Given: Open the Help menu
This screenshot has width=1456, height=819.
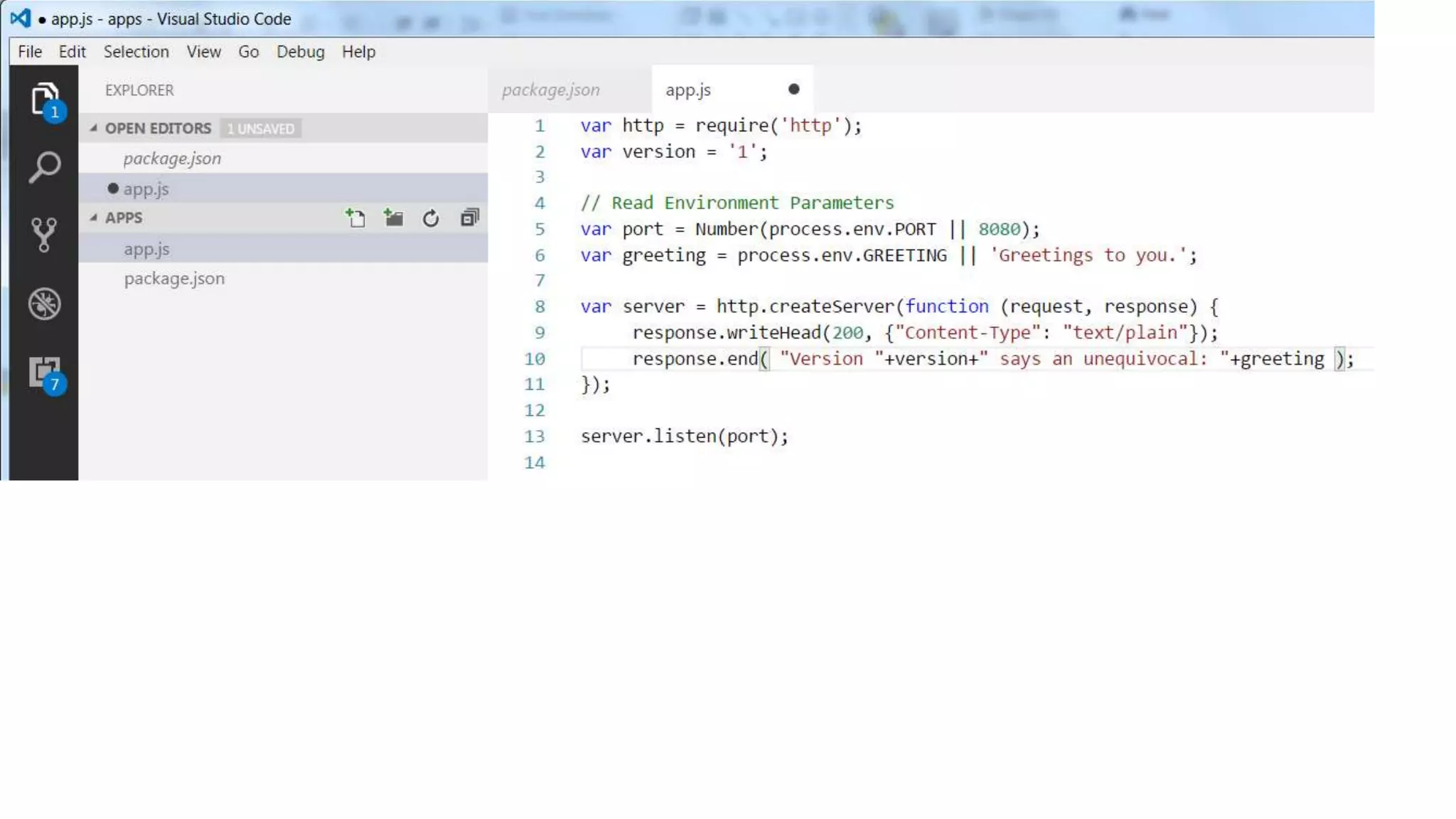Looking at the screenshot, I should pyautogui.click(x=358, y=52).
